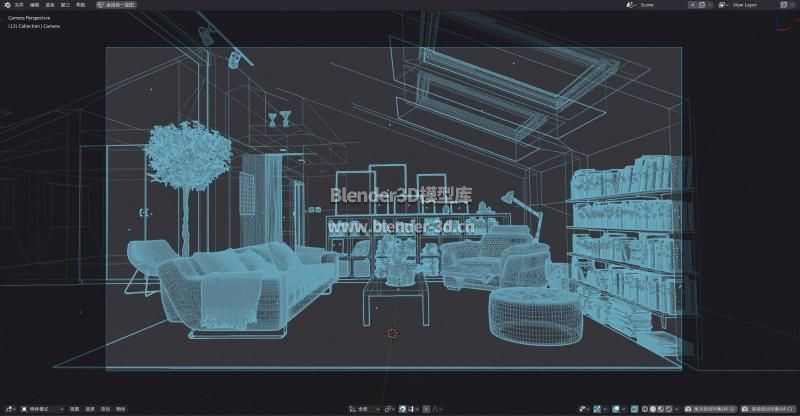
Task: Toggle X-ray mode button
Action: (634, 409)
